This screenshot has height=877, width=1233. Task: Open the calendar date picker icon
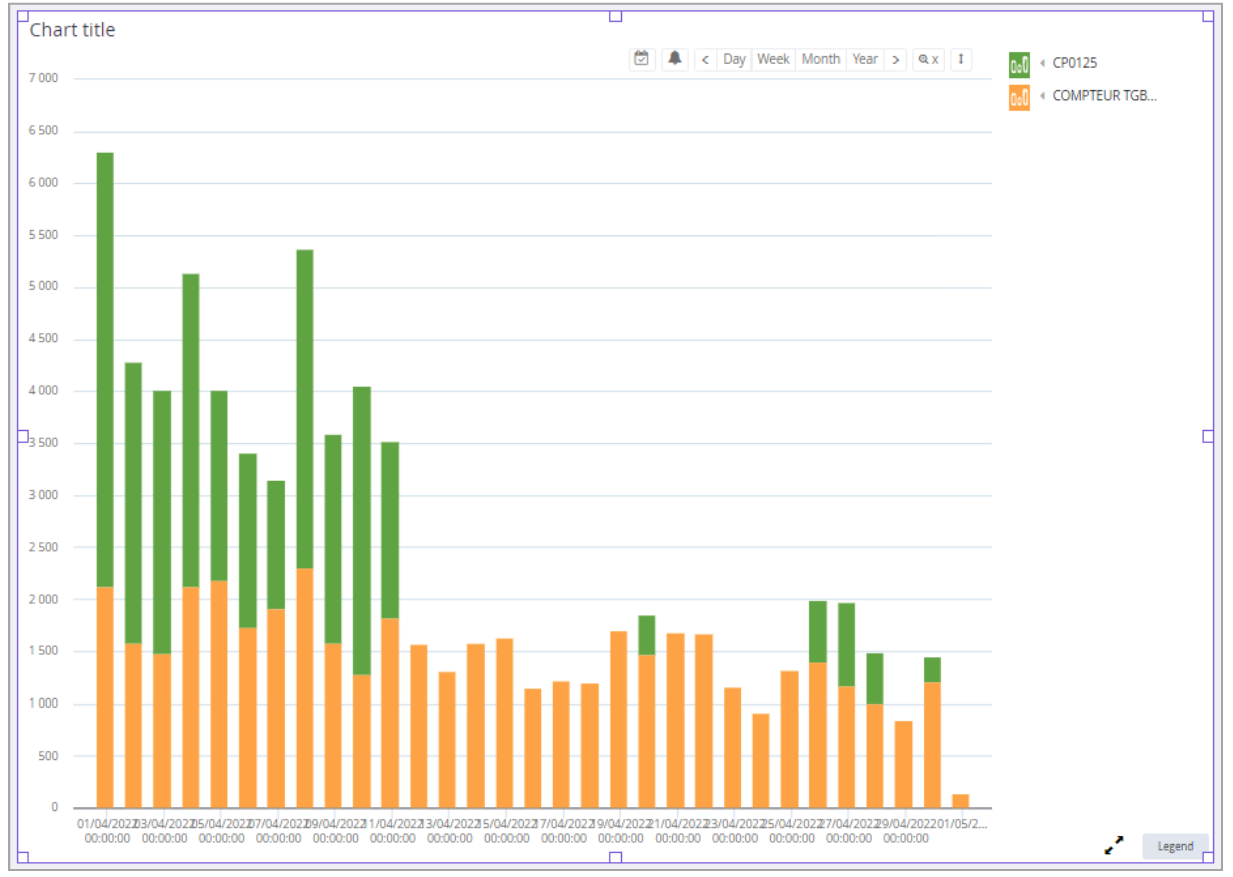tap(642, 59)
